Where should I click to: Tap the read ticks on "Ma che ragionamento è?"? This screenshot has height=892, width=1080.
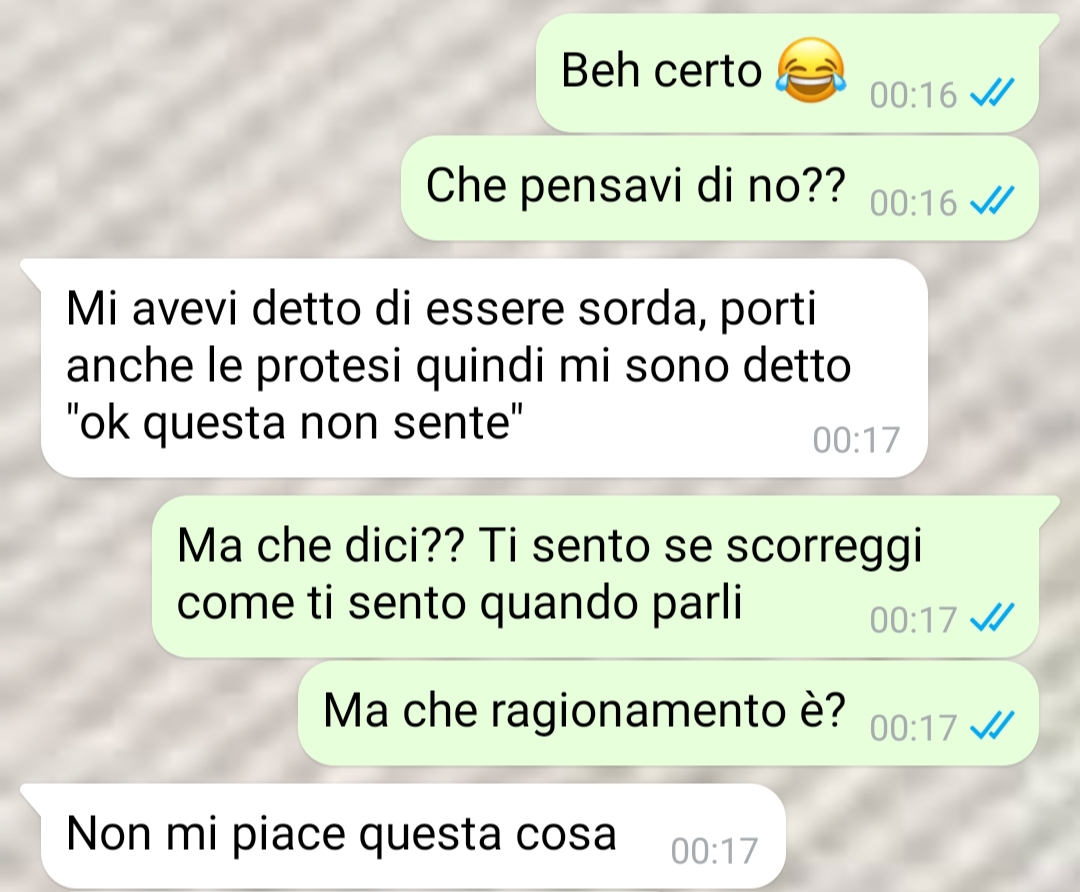[992, 727]
